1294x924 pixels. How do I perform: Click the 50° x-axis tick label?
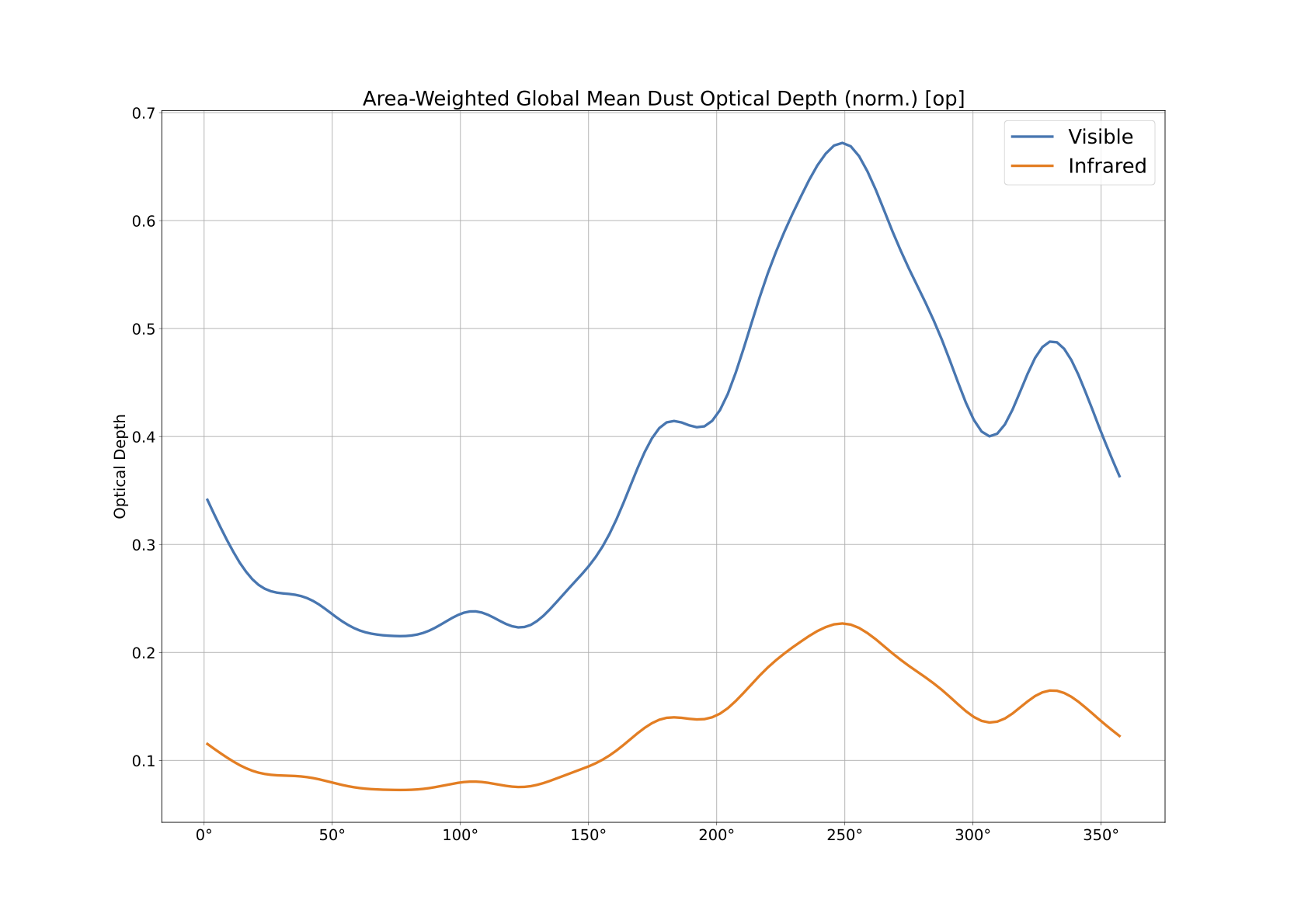tap(332, 836)
